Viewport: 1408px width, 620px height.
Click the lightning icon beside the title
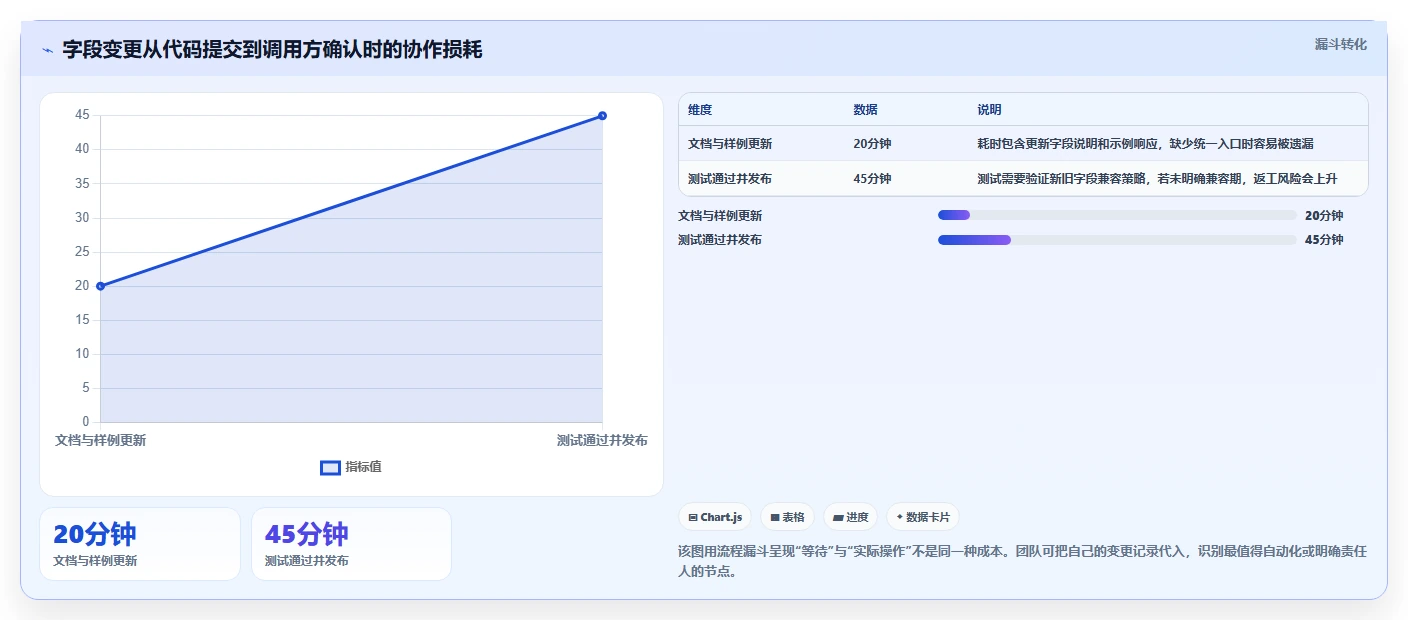coord(48,49)
